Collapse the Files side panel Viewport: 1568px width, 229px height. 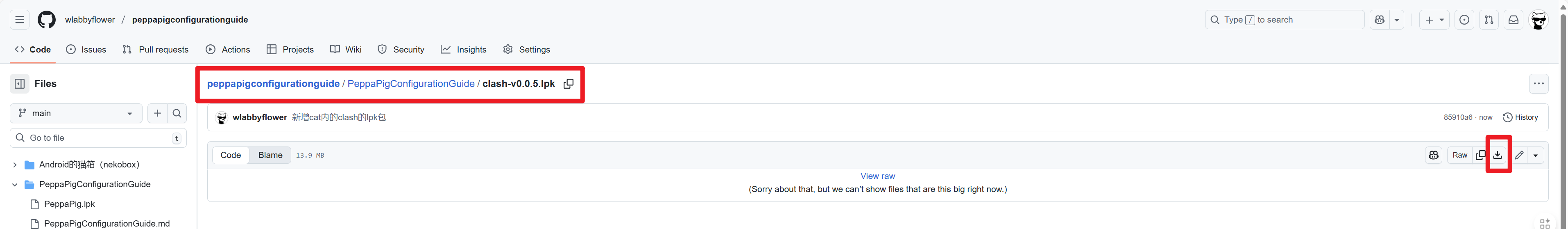(20, 84)
